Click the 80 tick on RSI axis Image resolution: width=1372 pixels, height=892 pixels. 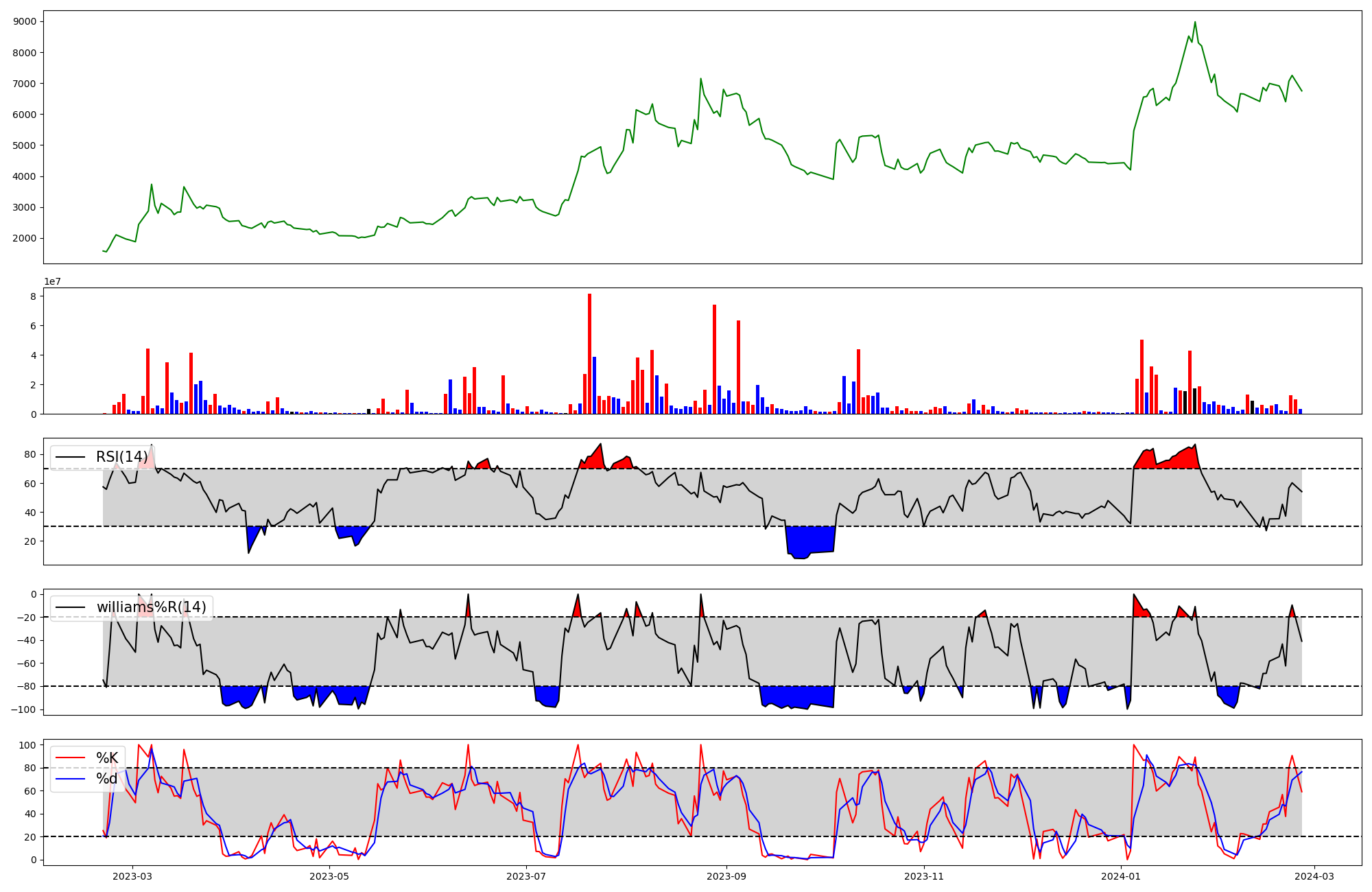coord(30,454)
